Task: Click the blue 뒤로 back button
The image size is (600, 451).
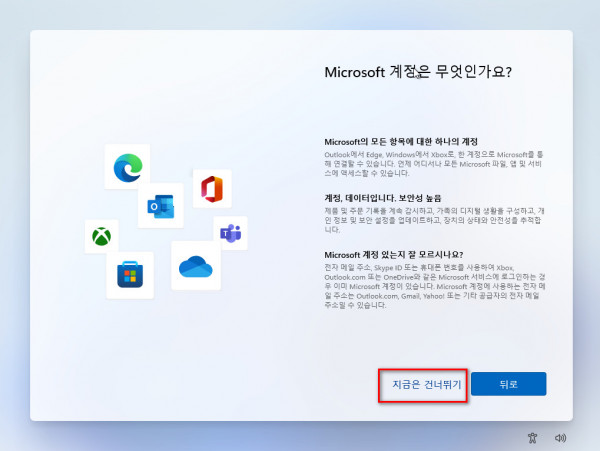Action: pyautogui.click(x=509, y=384)
